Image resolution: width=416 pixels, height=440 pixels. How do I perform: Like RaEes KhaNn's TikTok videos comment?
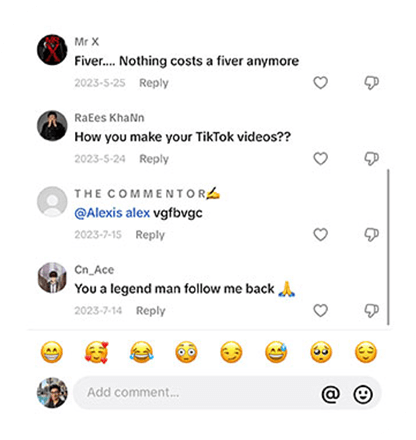point(321,159)
